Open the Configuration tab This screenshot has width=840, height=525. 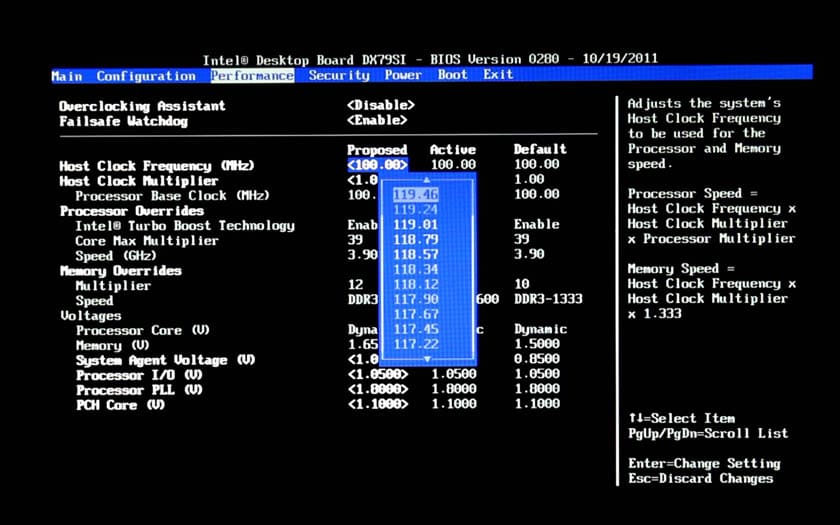click(x=146, y=76)
